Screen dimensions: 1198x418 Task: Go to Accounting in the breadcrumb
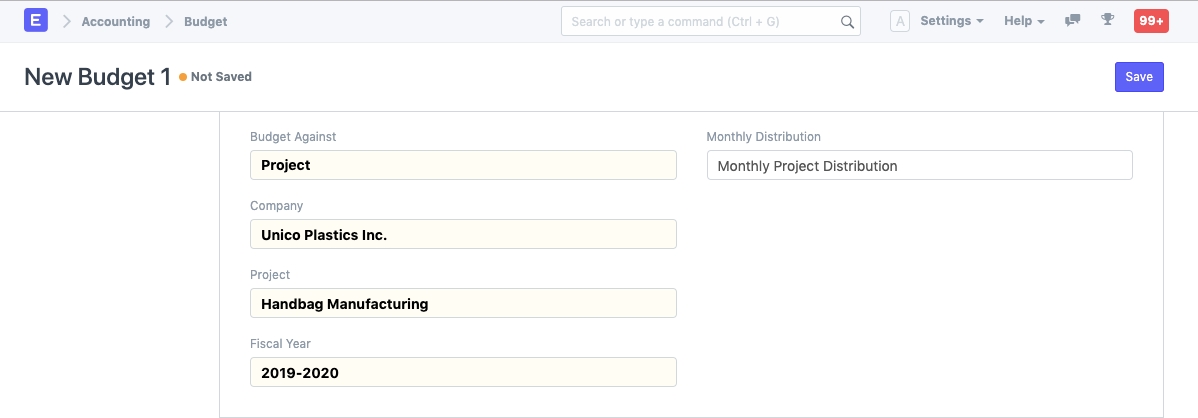116,21
